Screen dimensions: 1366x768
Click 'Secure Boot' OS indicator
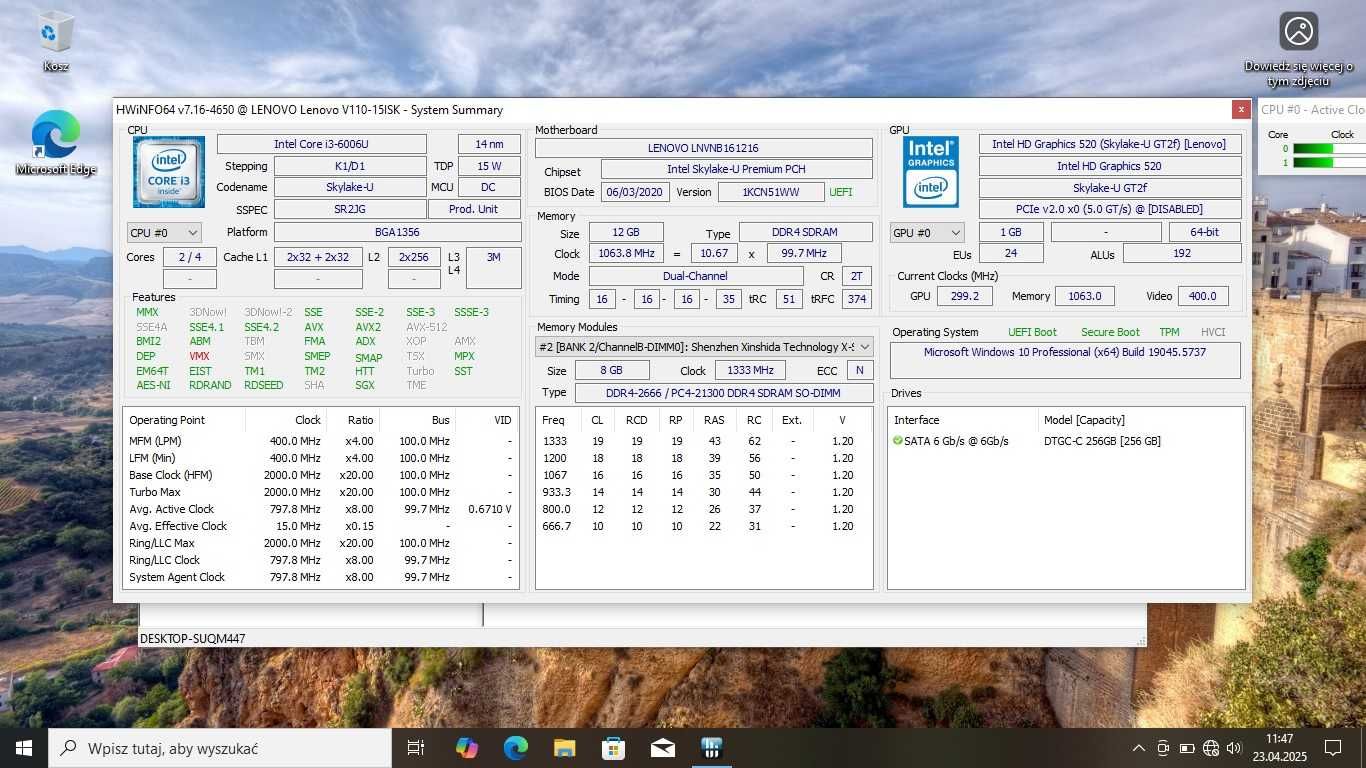(1110, 332)
